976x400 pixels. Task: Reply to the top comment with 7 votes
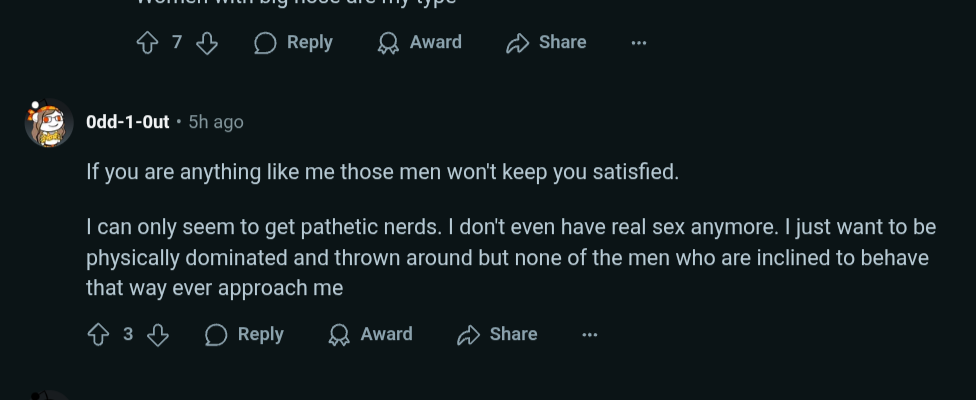coord(293,42)
